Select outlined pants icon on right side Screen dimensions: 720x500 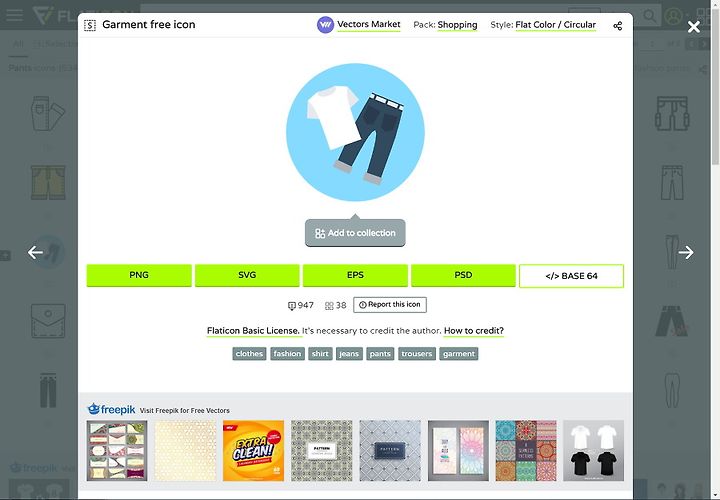pyautogui.click(x=672, y=183)
